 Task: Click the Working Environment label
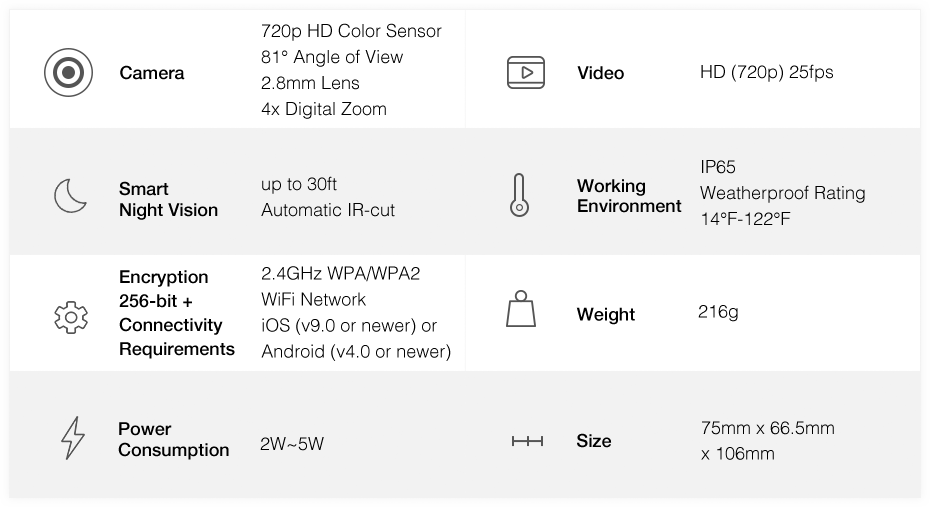click(x=629, y=196)
